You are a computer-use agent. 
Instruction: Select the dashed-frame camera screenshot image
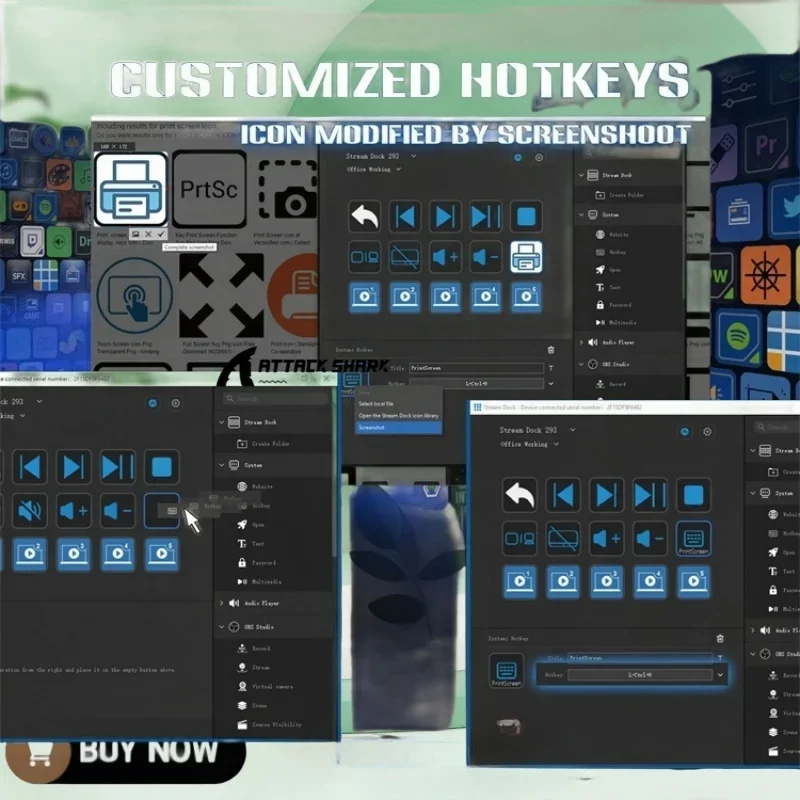[287, 189]
